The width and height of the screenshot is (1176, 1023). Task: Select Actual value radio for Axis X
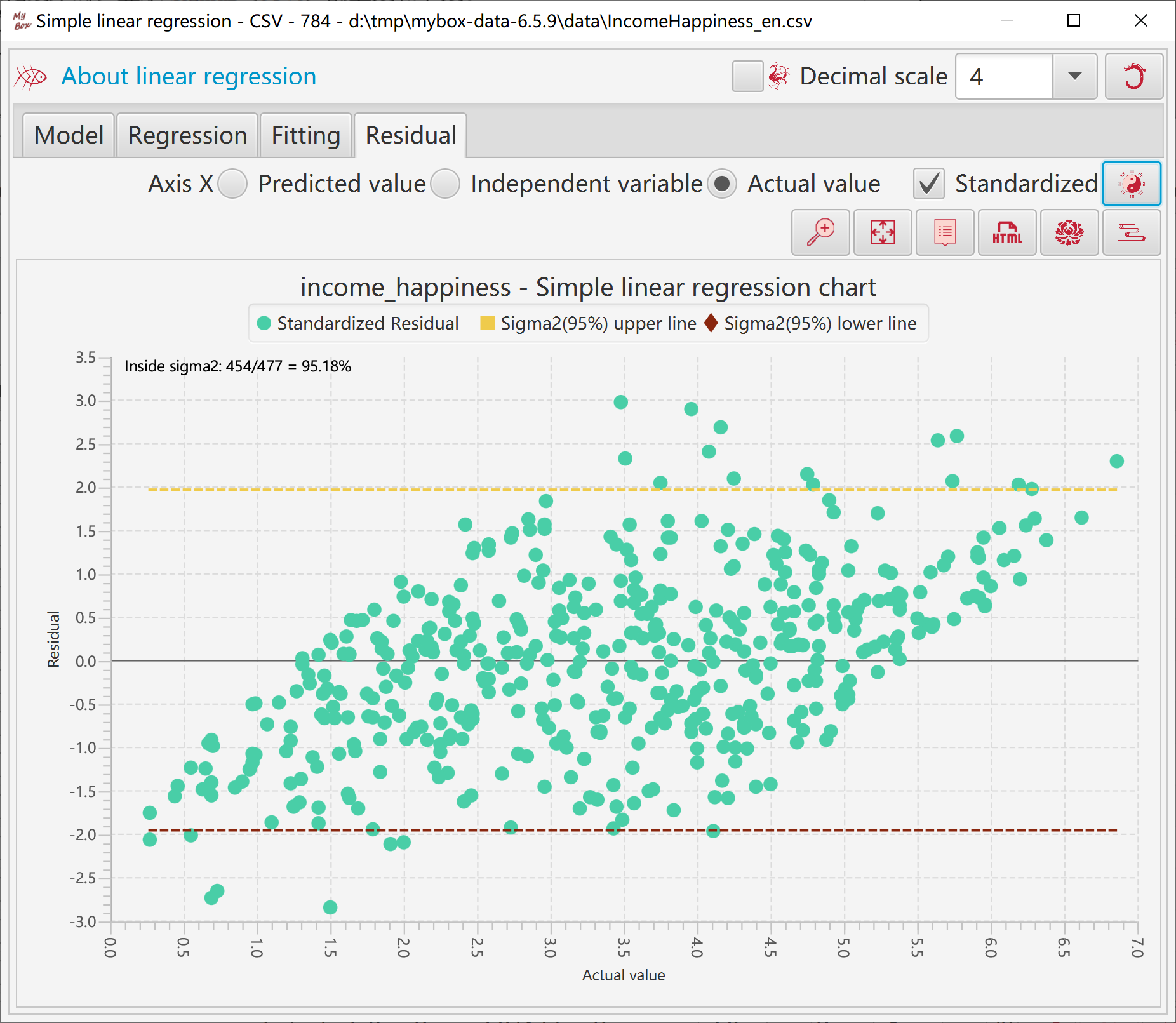point(722,184)
